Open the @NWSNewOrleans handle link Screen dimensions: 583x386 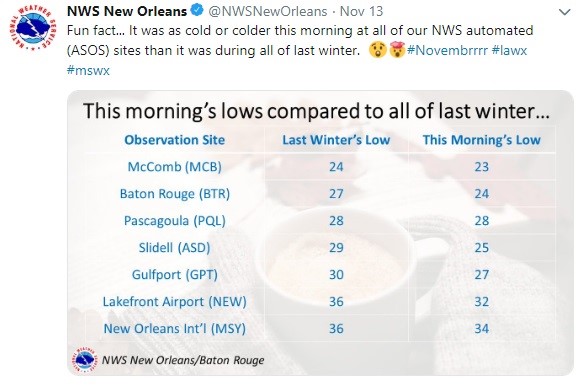tap(268, 11)
